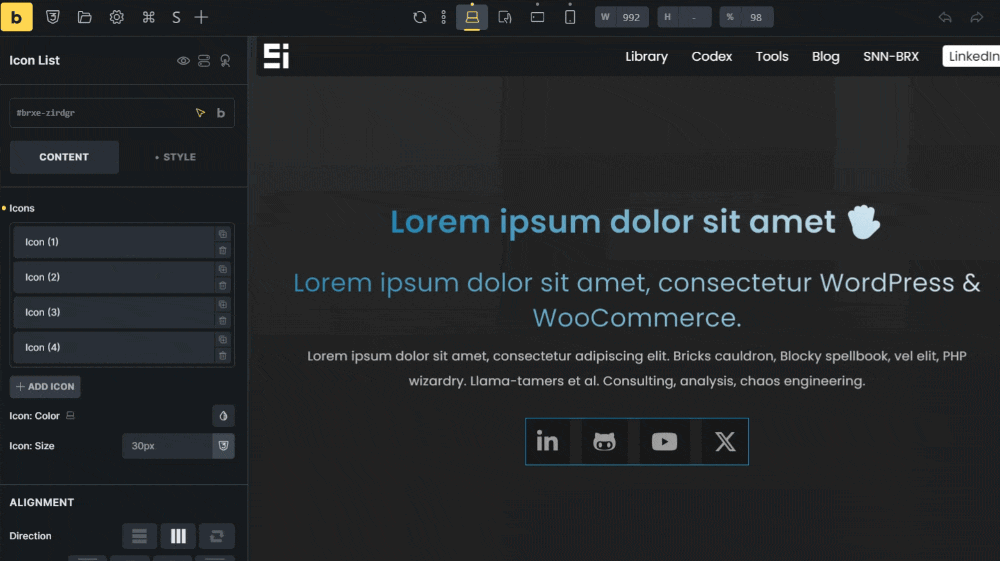Select the 'WooCommerce.' subheading text
Viewport: 1000px width, 561px height.
[636, 317]
